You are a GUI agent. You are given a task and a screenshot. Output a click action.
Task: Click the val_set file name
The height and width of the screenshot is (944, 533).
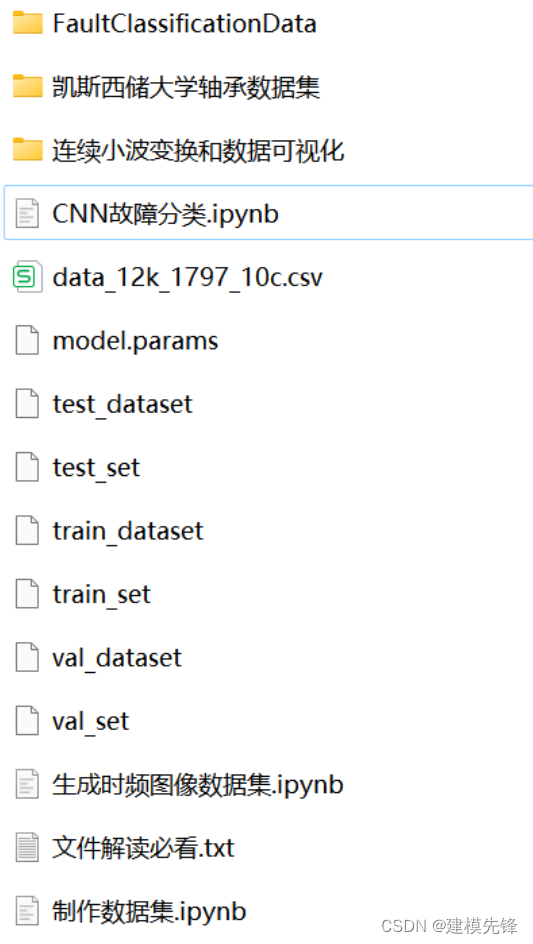(x=91, y=721)
